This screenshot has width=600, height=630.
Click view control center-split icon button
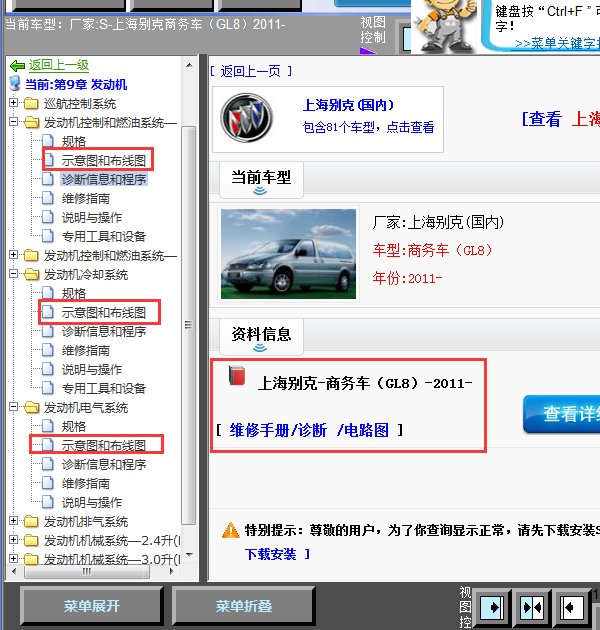(532, 607)
